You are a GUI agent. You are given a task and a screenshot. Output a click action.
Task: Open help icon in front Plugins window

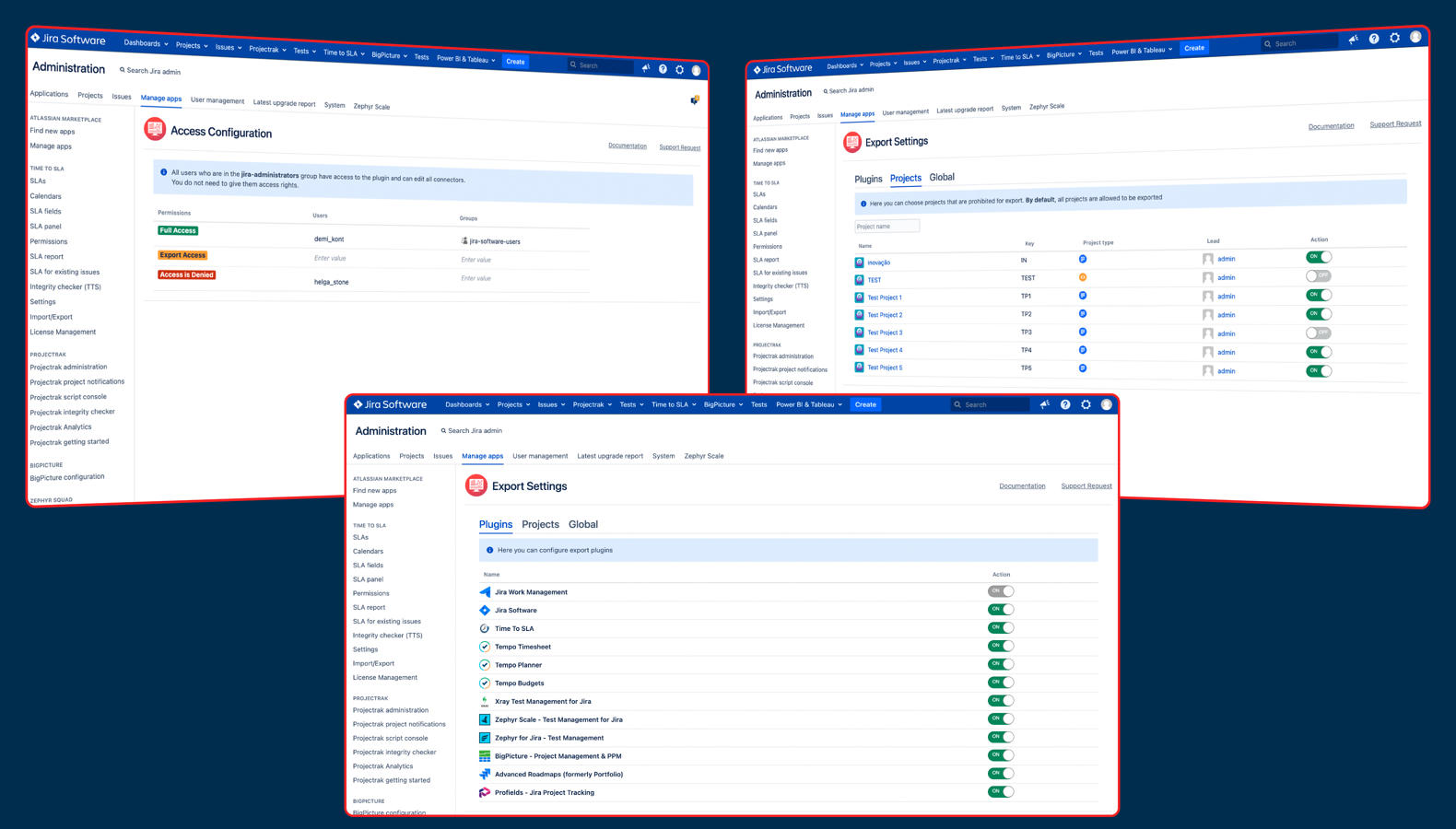(1065, 404)
